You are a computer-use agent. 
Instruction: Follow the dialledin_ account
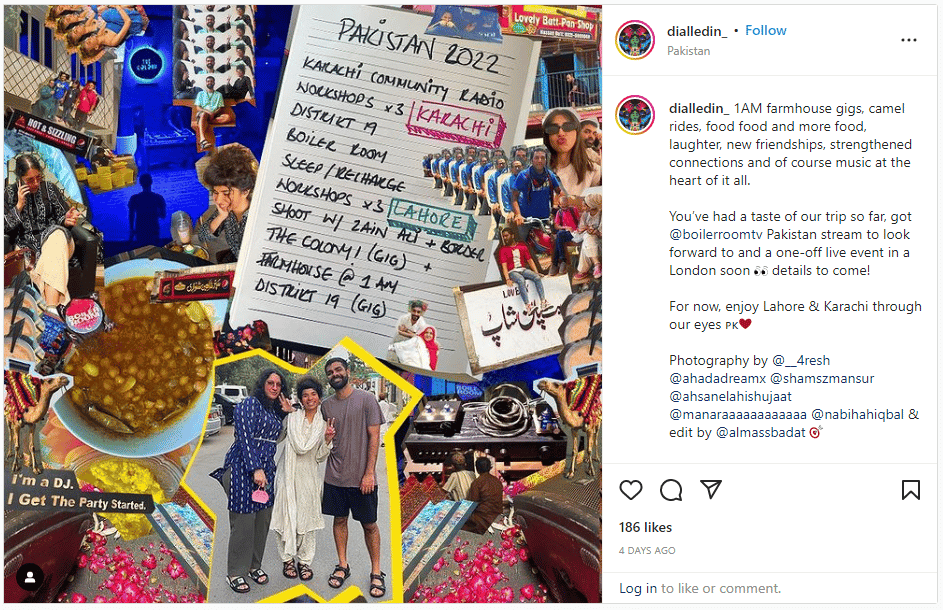[x=766, y=31]
